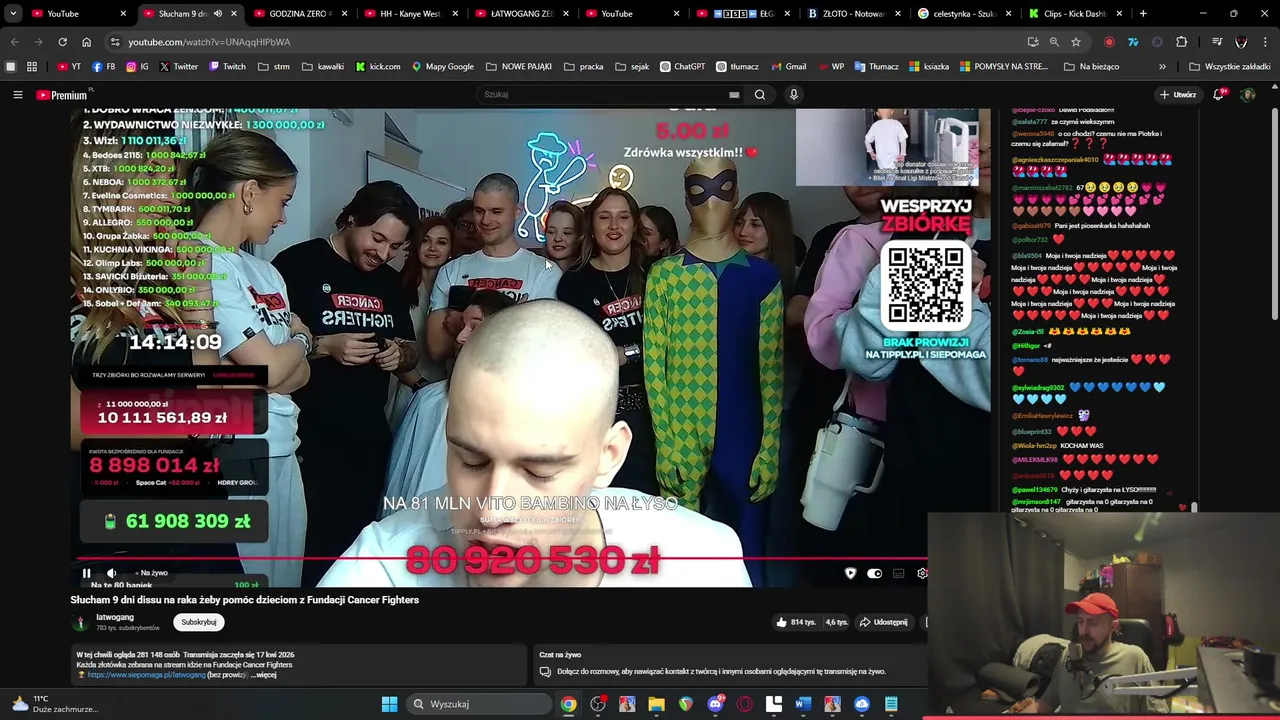Open the Gmail bookmark
This screenshot has height=720, width=1280.
coord(788,67)
